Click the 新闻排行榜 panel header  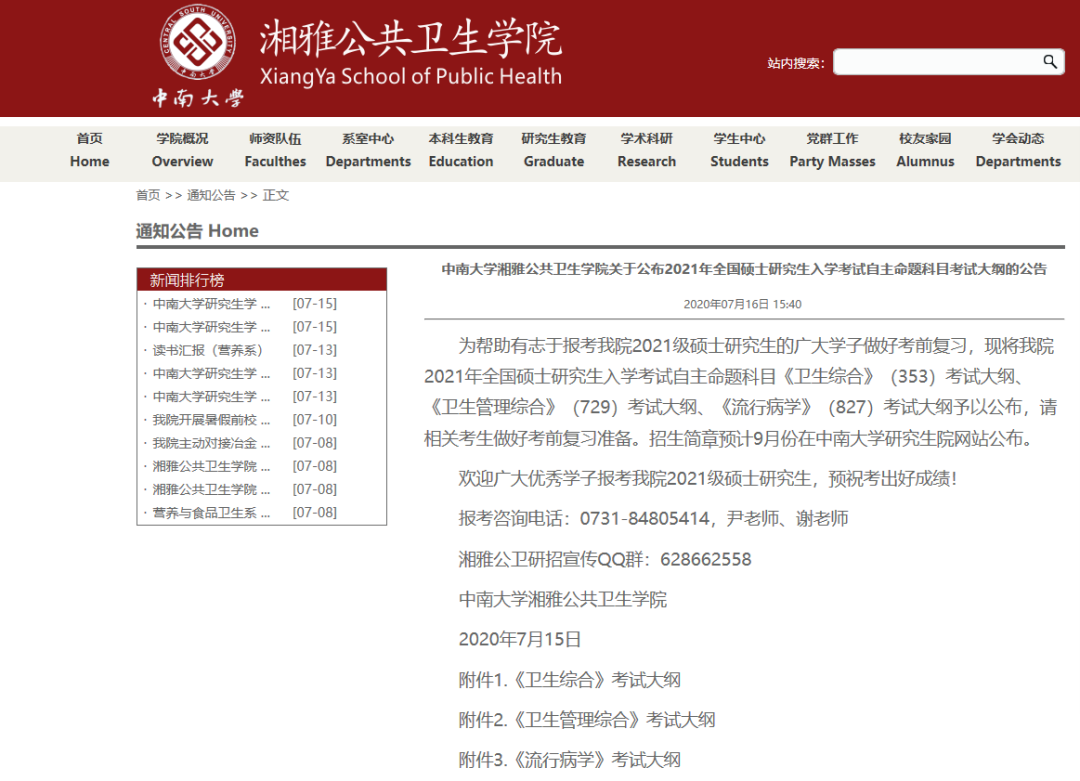pyautogui.click(x=262, y=280)
